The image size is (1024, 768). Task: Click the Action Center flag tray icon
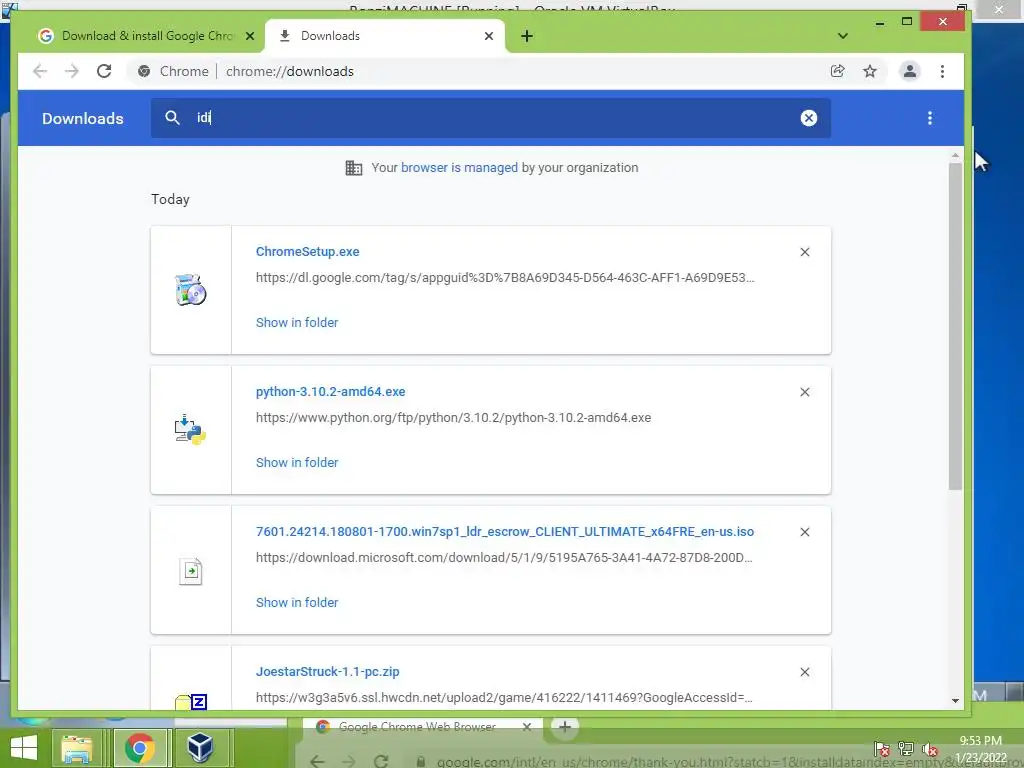pos(881,748)
